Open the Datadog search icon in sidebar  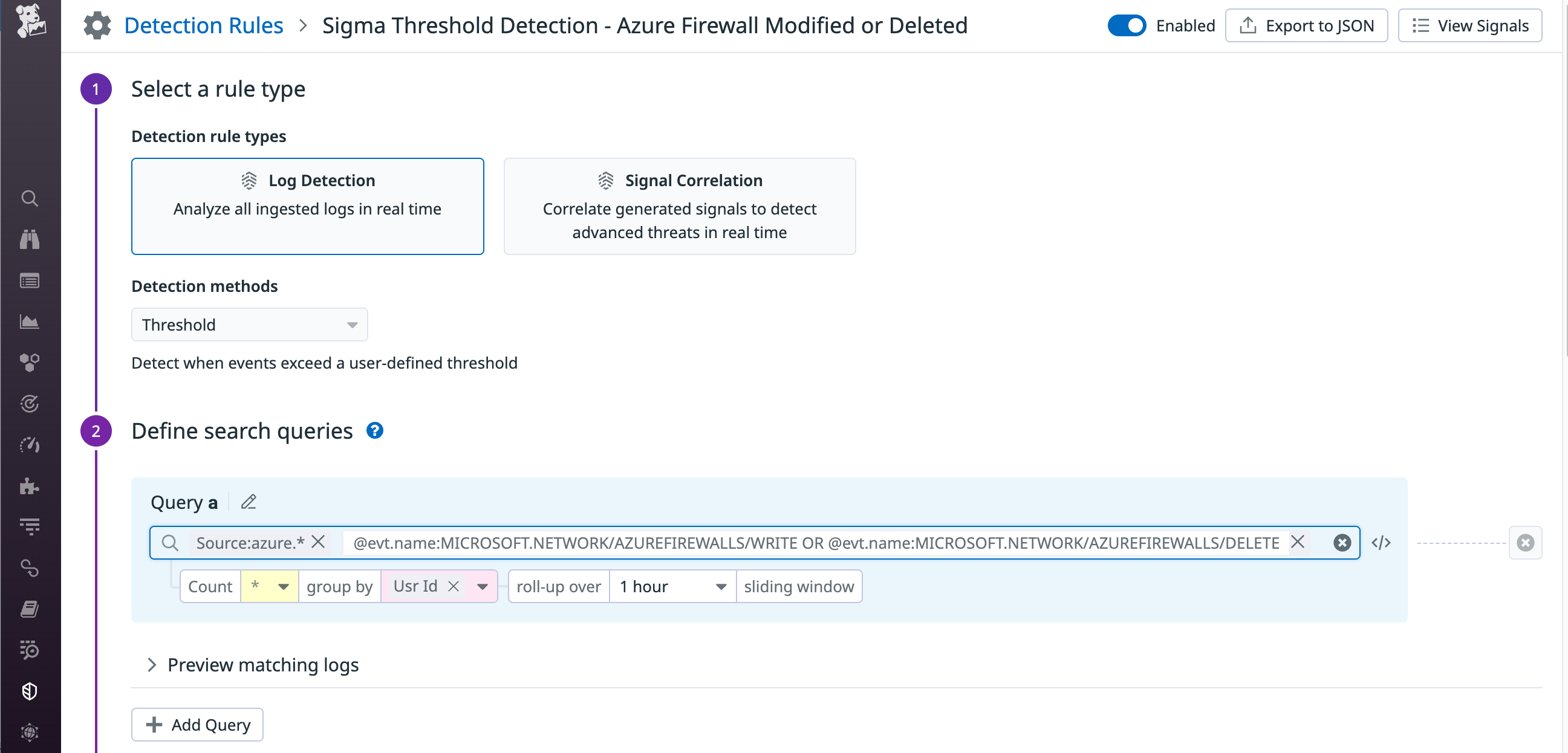[29, 198]
